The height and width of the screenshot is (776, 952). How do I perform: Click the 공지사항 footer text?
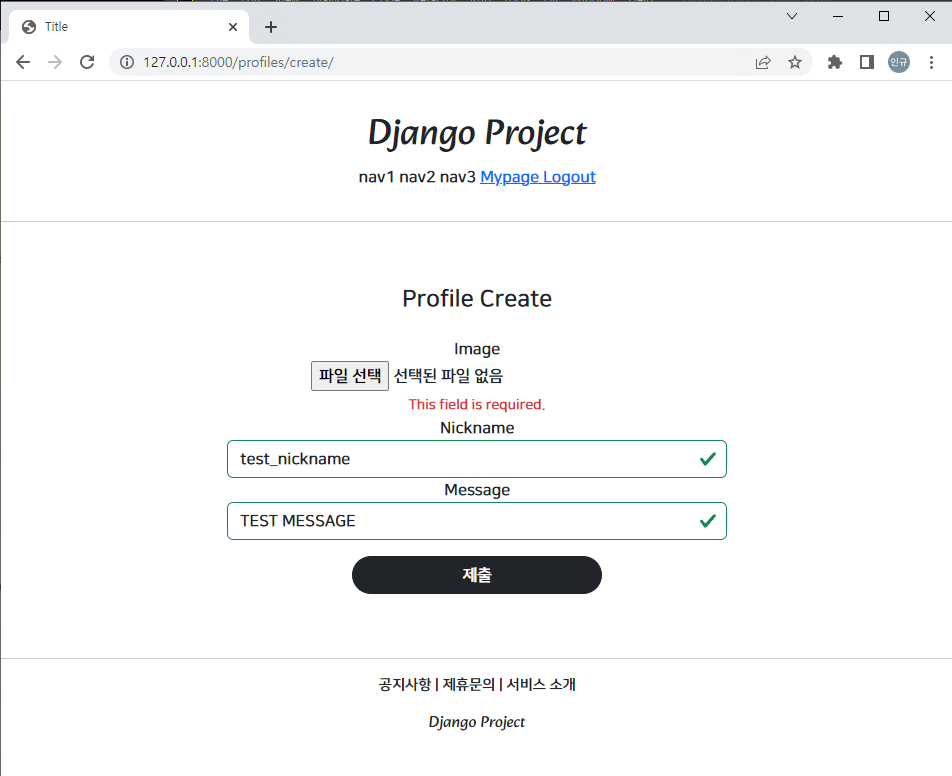(x=404, y=684)
